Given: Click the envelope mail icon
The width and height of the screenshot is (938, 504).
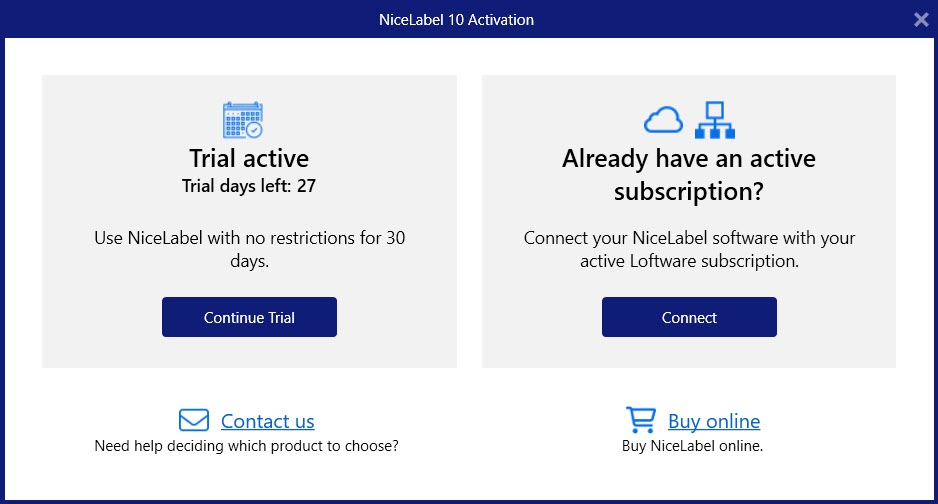Looking at the screenshot, I should click(194, 420).
